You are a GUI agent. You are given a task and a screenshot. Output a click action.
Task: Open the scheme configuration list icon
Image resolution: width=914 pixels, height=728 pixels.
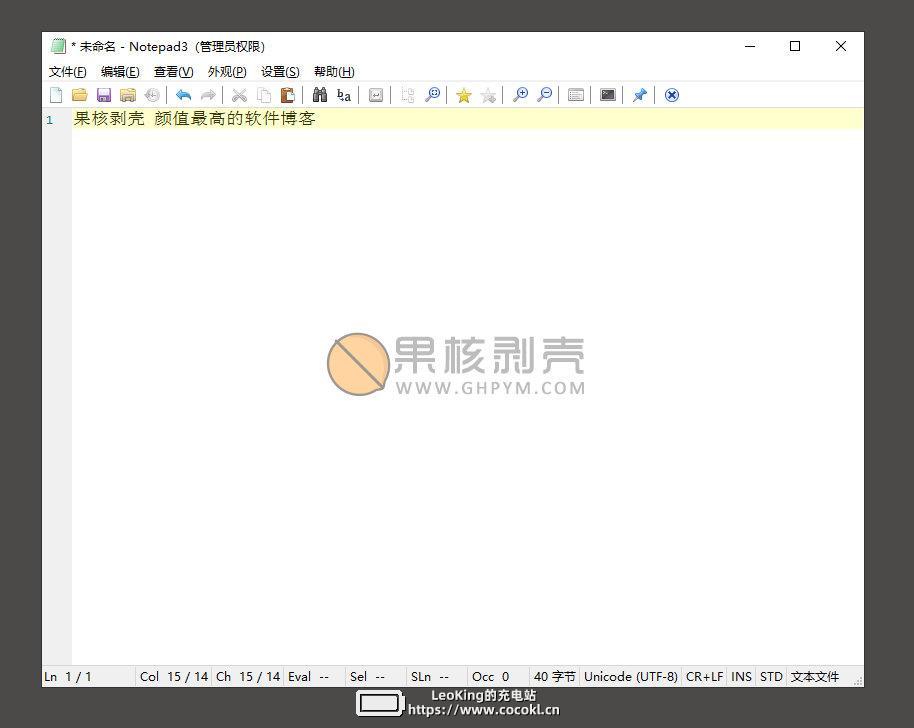576,95
